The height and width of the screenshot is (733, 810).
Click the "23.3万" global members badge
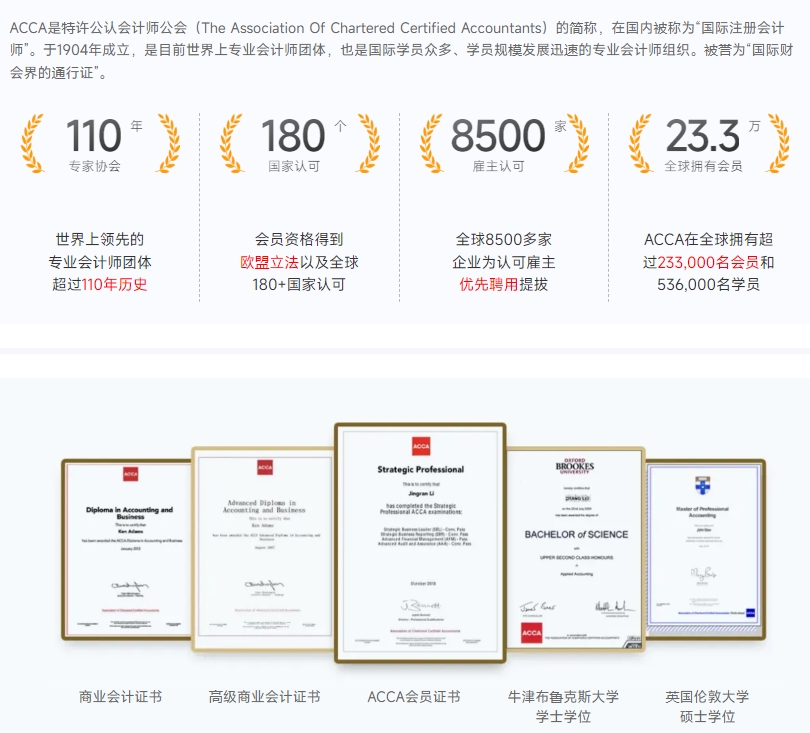[703, 142]
